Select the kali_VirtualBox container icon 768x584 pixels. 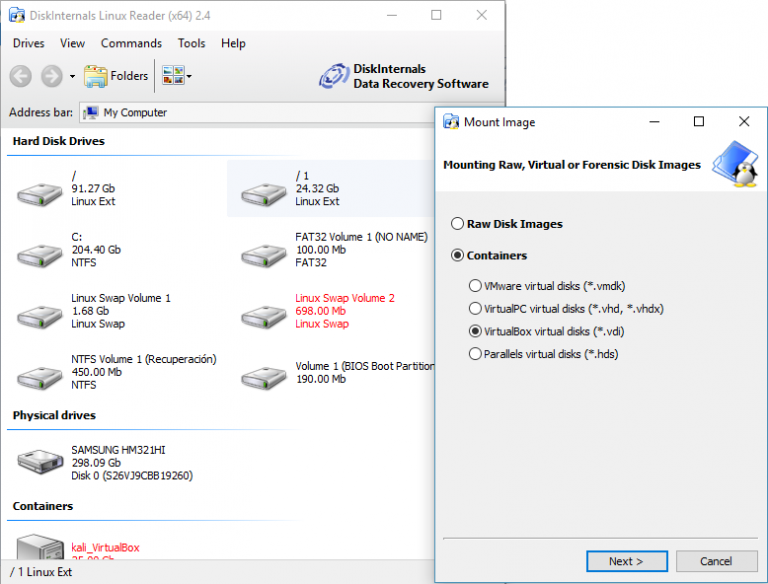tap(40, 547)
